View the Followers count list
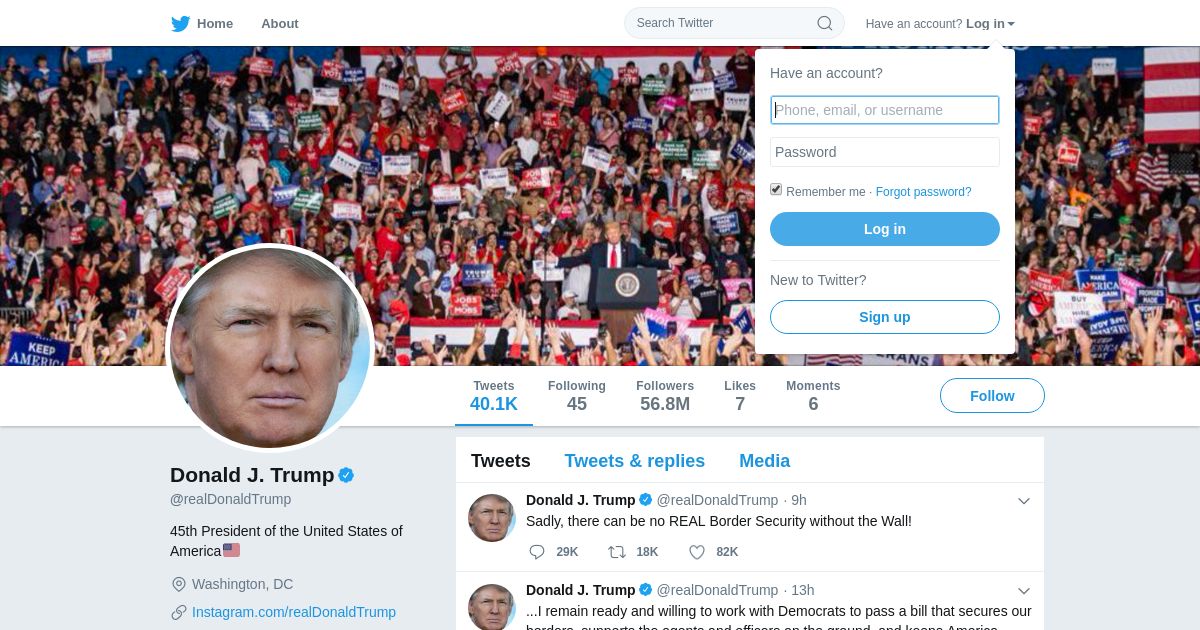Screen dimensions: 1200x630 [665, 396]
